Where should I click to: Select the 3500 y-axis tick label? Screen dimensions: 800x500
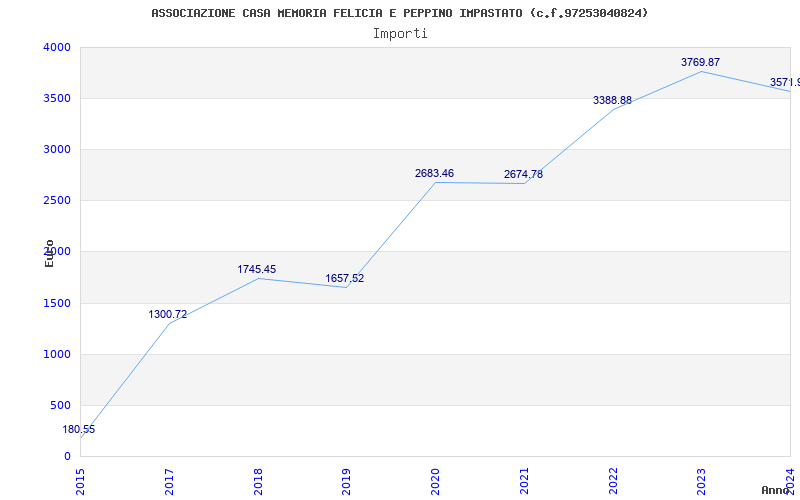(57, 98)
